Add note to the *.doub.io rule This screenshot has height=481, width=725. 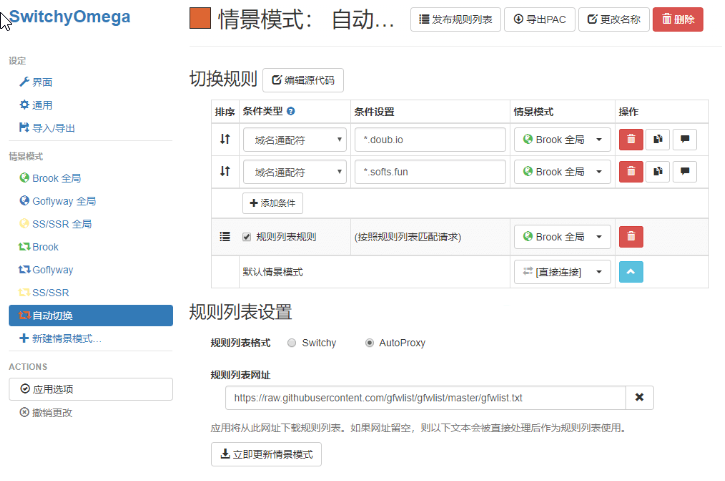(x=685, y=139)
